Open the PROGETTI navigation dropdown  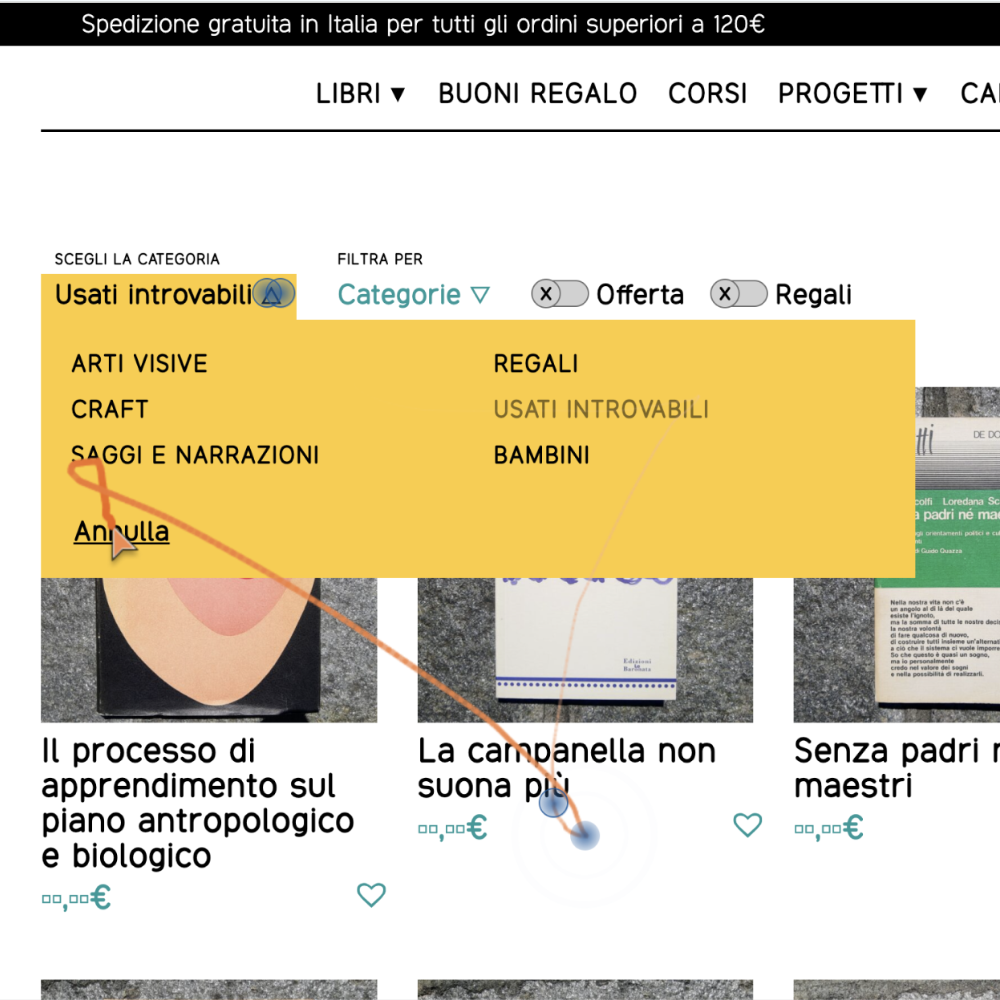click(852, 94)
